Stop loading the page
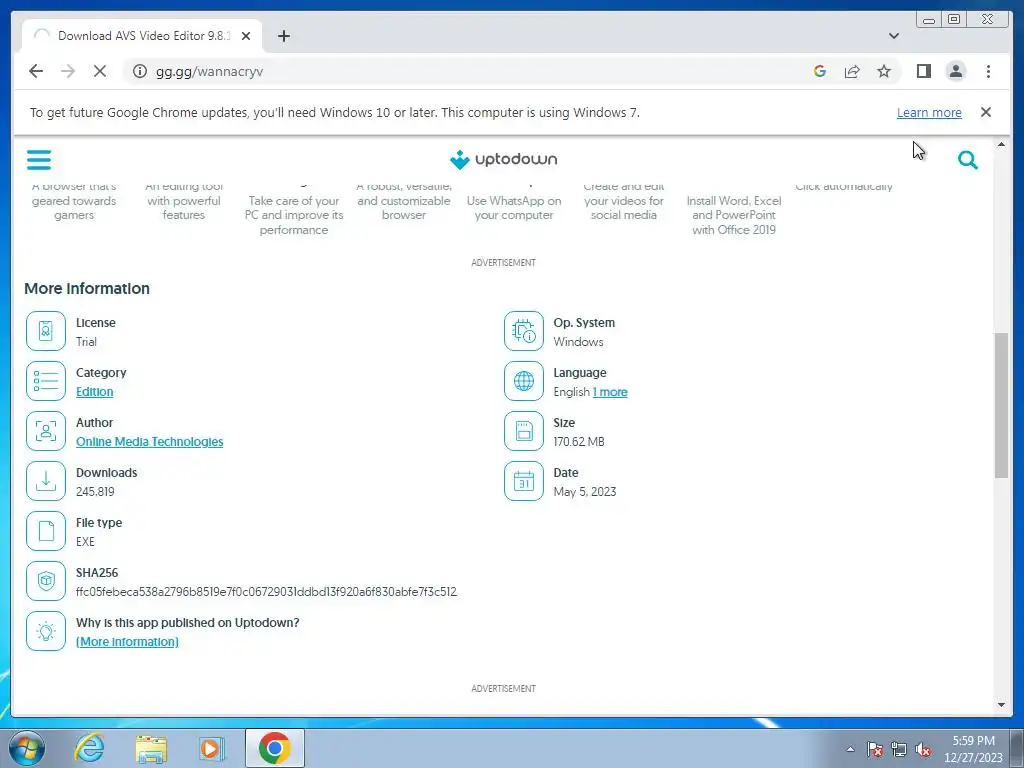This screenshot has width=1024, height=768. tap(100, 71)
